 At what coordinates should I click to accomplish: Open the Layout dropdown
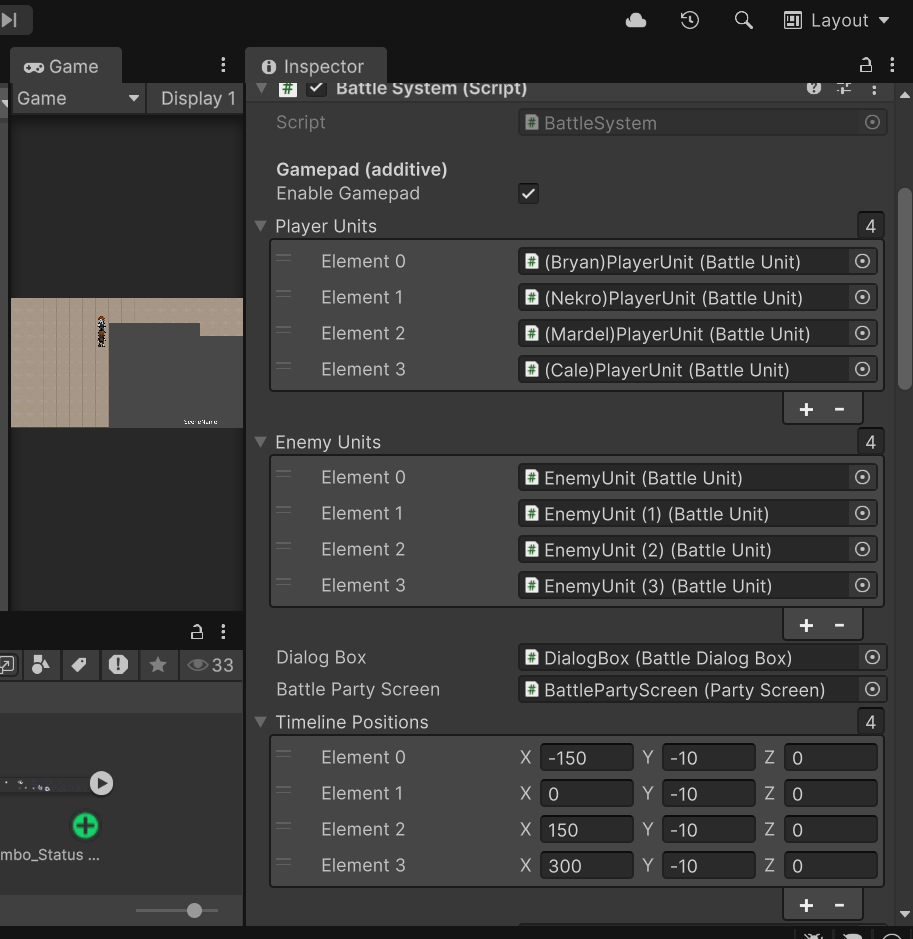coord(838,20)
